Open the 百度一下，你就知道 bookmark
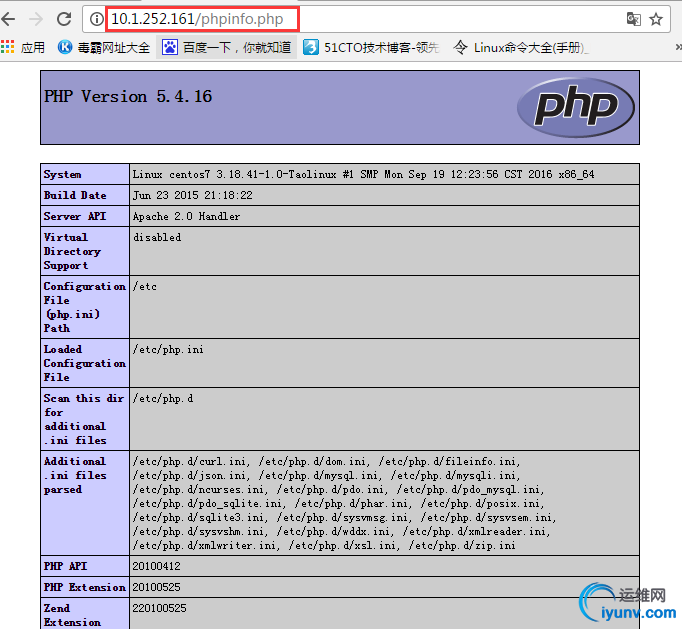This screenshot has height=629, width=682. coord(226,47)
